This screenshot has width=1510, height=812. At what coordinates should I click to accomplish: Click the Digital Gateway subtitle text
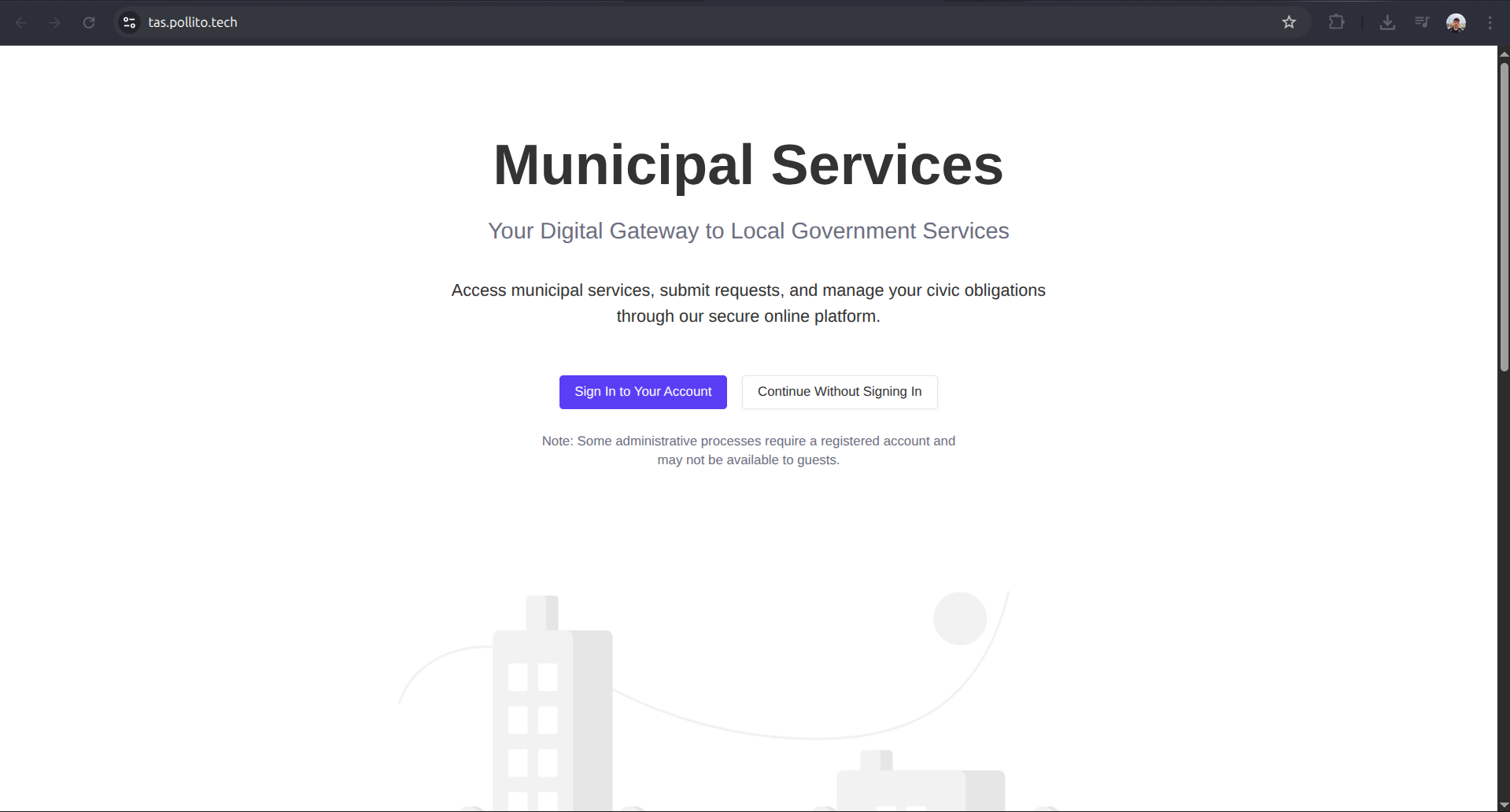(x=748, y=231)
